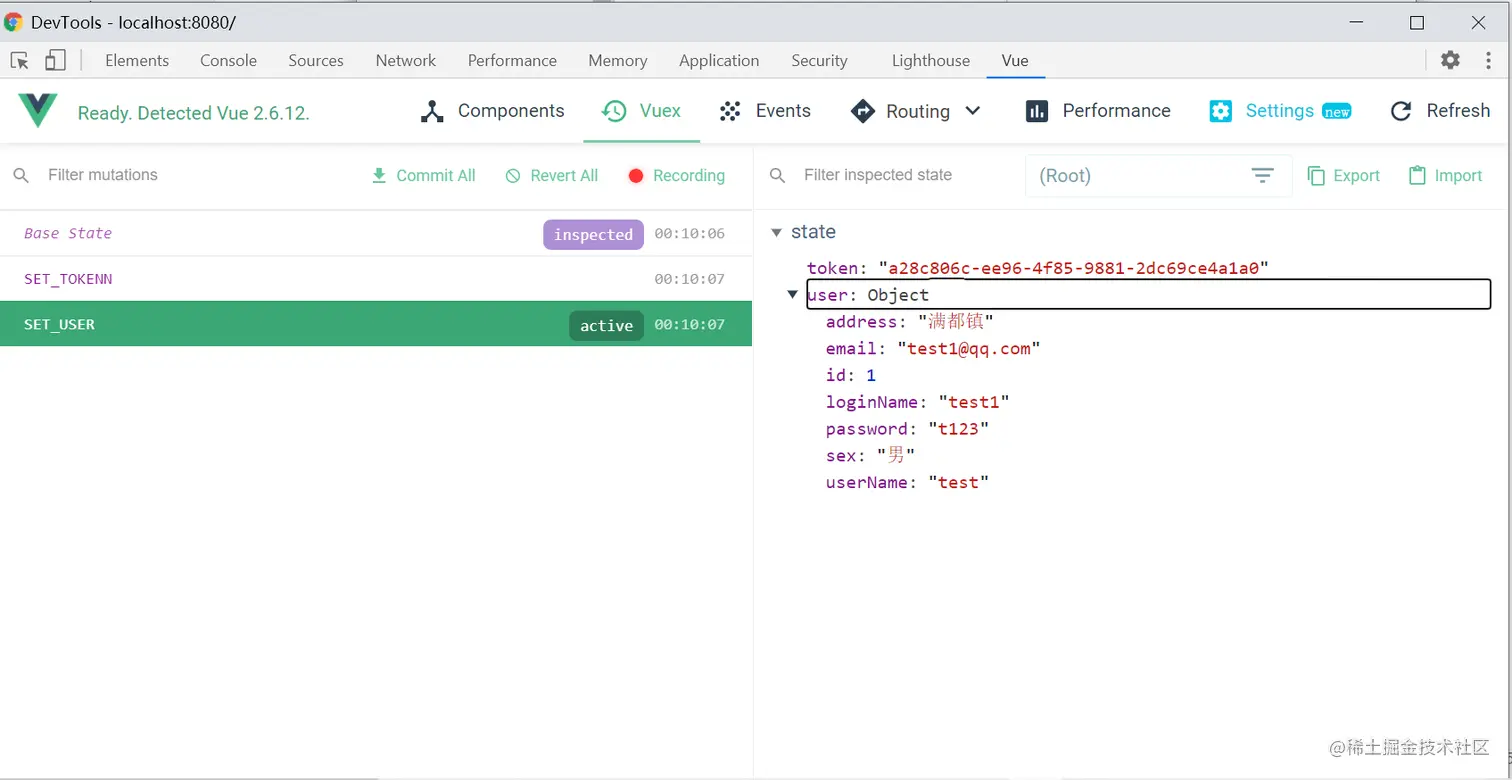Image resolution: width=1512 pixels, height=780 pixels.
Task: Open Vue Settings label
Action: pos(1280,111)
